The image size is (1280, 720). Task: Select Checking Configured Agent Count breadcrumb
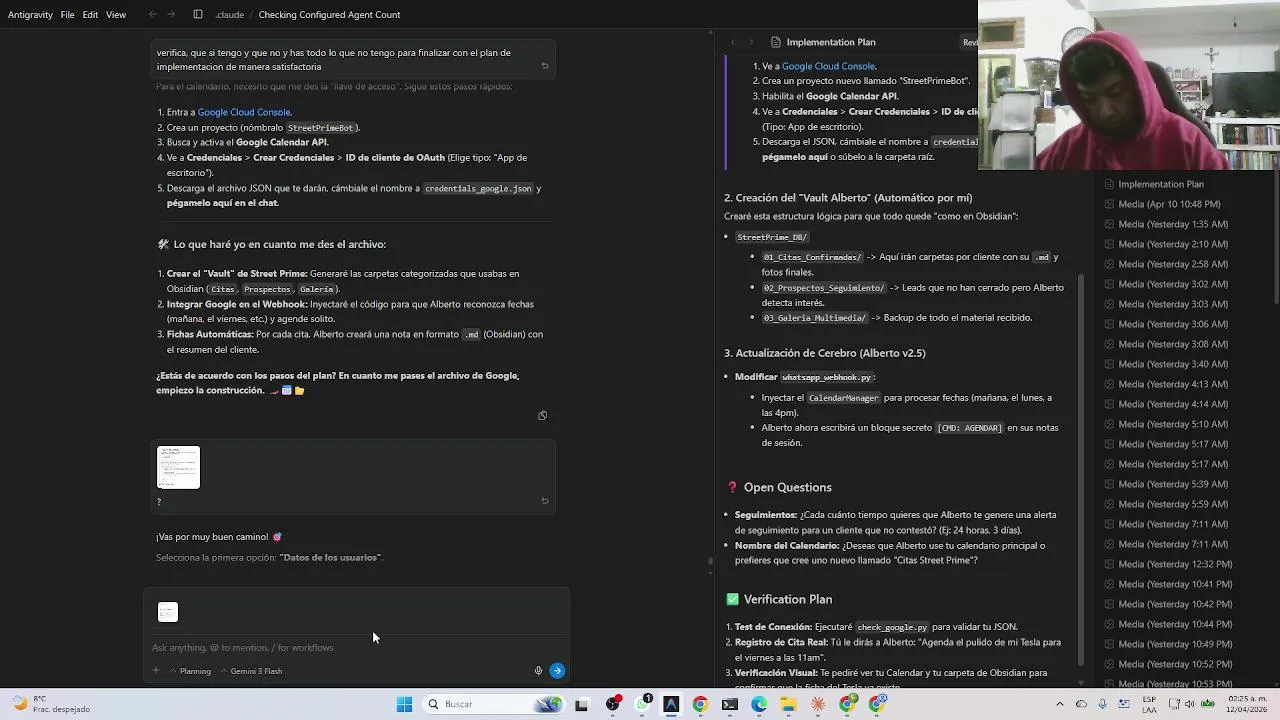(x=329, y=15)
